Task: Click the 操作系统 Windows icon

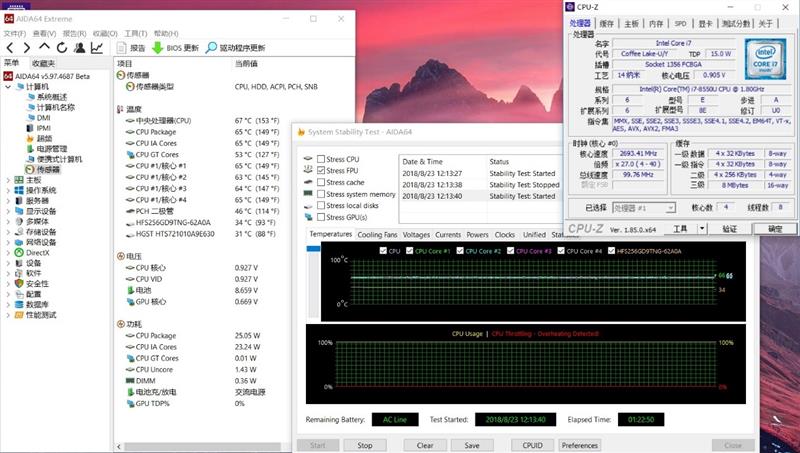Action: point(19,190)
